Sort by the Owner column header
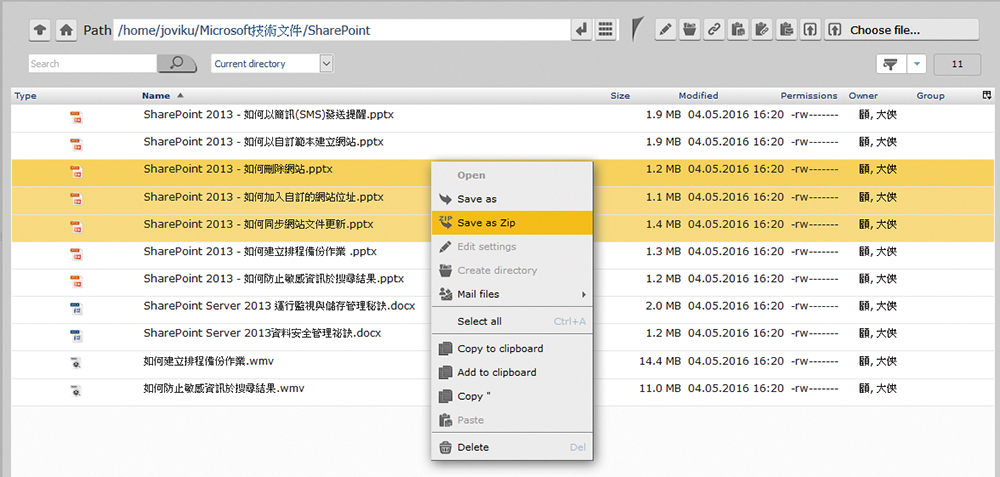Screen dimensions: 1000x477 pyautogui.click(x=863, y=96)
